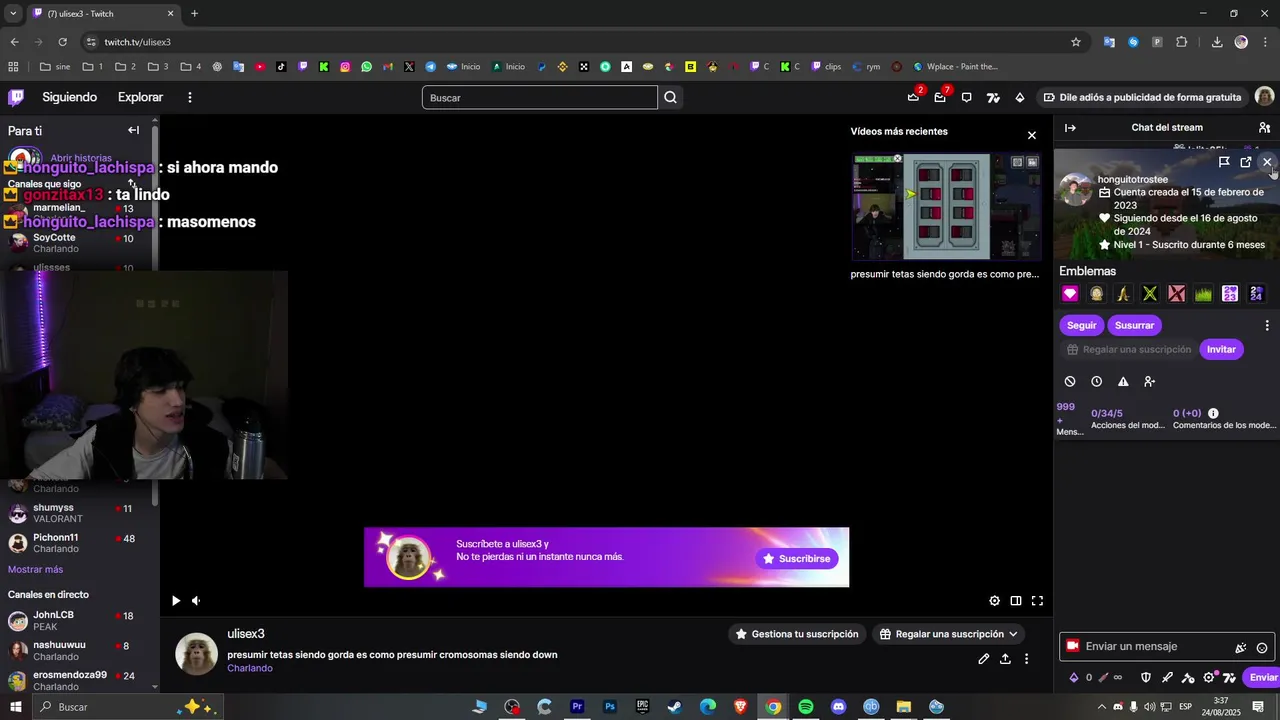Mute the stream volume icon

point(196,600)
